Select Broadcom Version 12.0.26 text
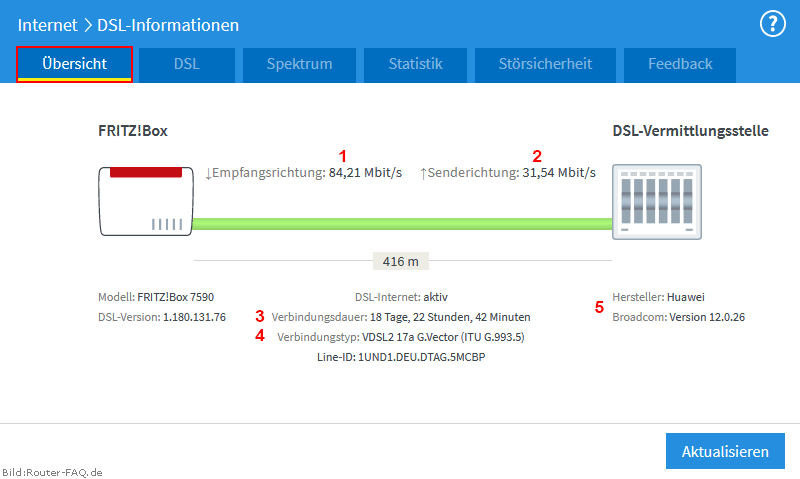The width and height of the screenshot is (800, 479). [707, 317]
